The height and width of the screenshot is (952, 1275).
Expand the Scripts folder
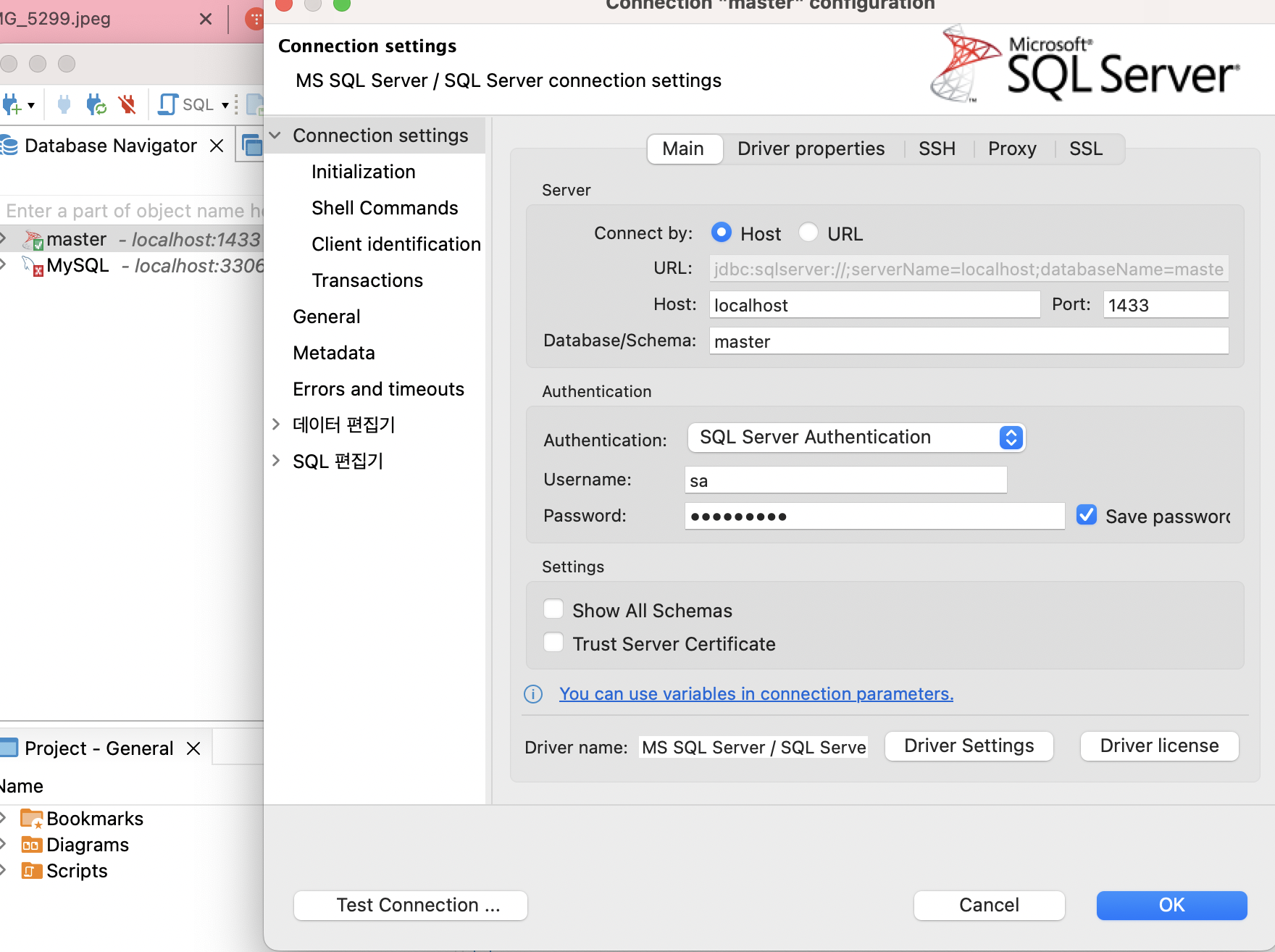click(x=4, y=870)
